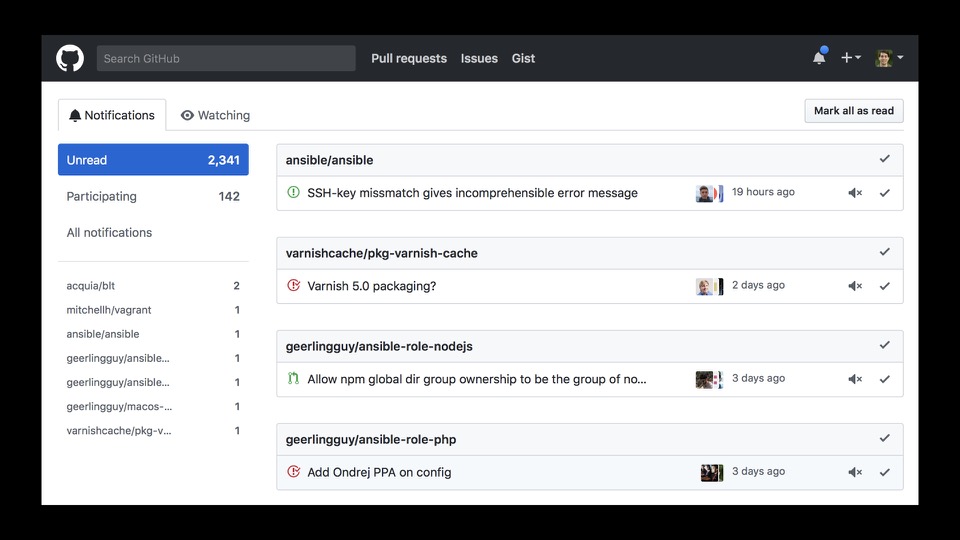960x540 pixels.
Task: Open the notifications bell in header
Action: click(819, 57)
